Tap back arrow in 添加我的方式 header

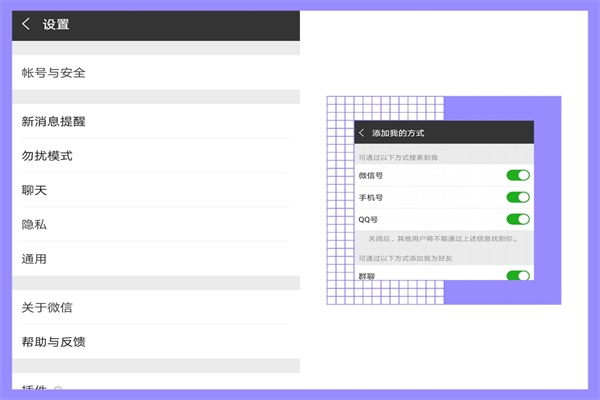(361, 133)
